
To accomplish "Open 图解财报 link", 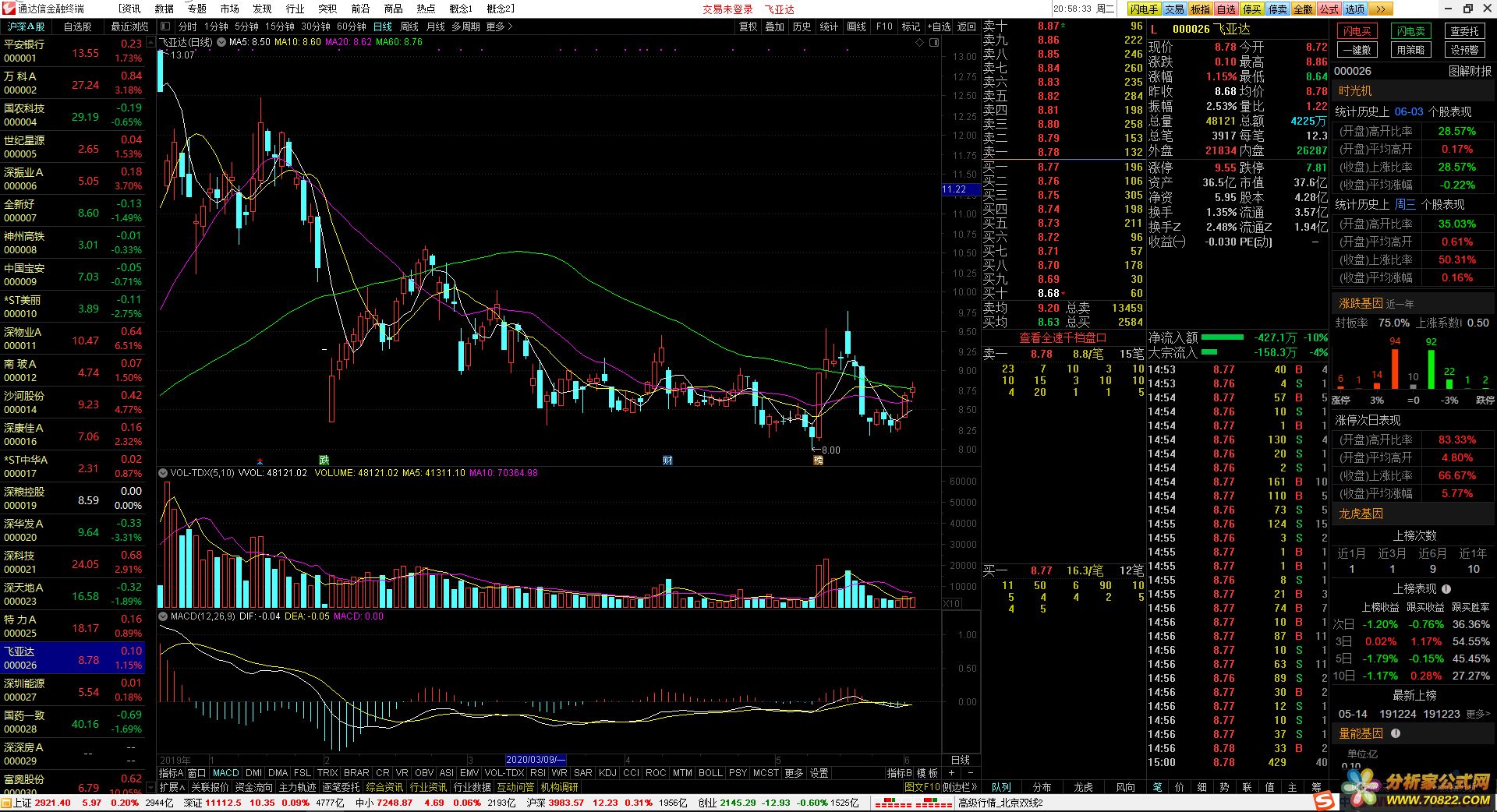I will [x=1470, y=71].
